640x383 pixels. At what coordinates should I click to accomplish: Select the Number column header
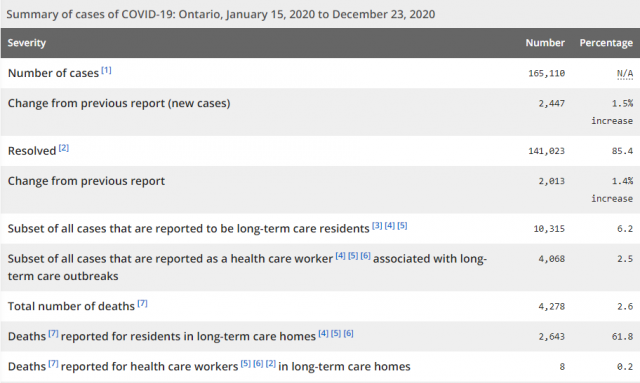(545, 42)
